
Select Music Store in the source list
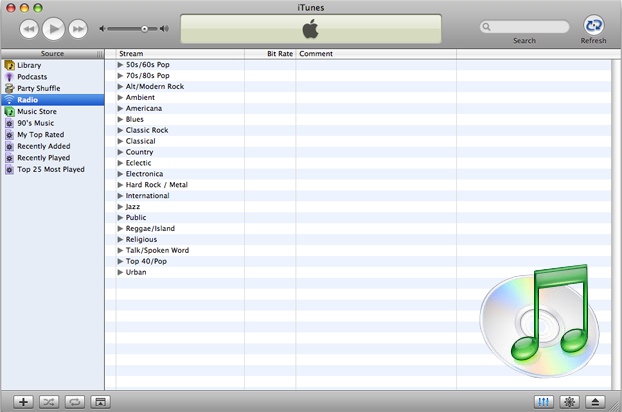tap(36, 112)
